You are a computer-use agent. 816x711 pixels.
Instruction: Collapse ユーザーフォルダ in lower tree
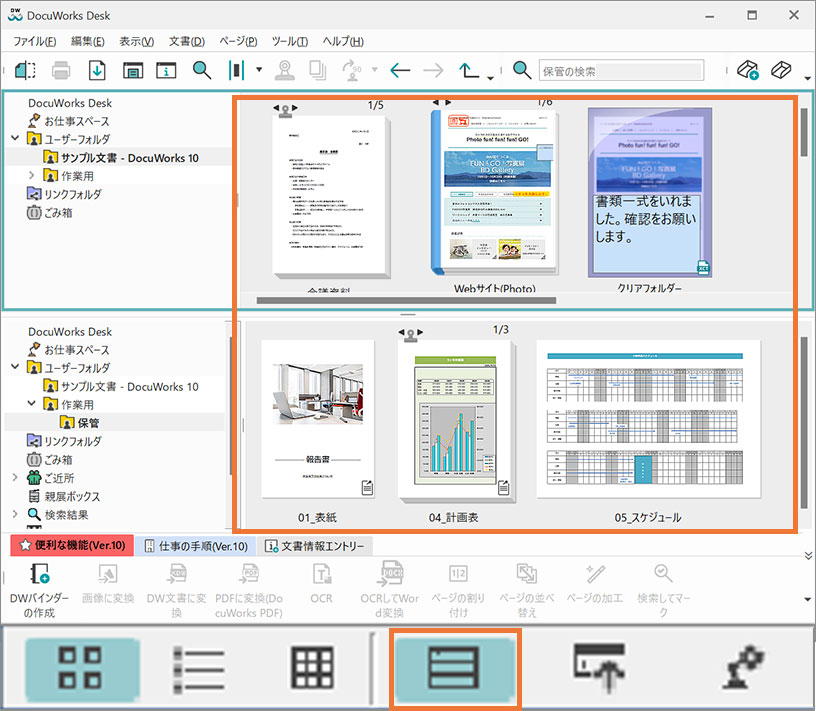tap(15, 367)
